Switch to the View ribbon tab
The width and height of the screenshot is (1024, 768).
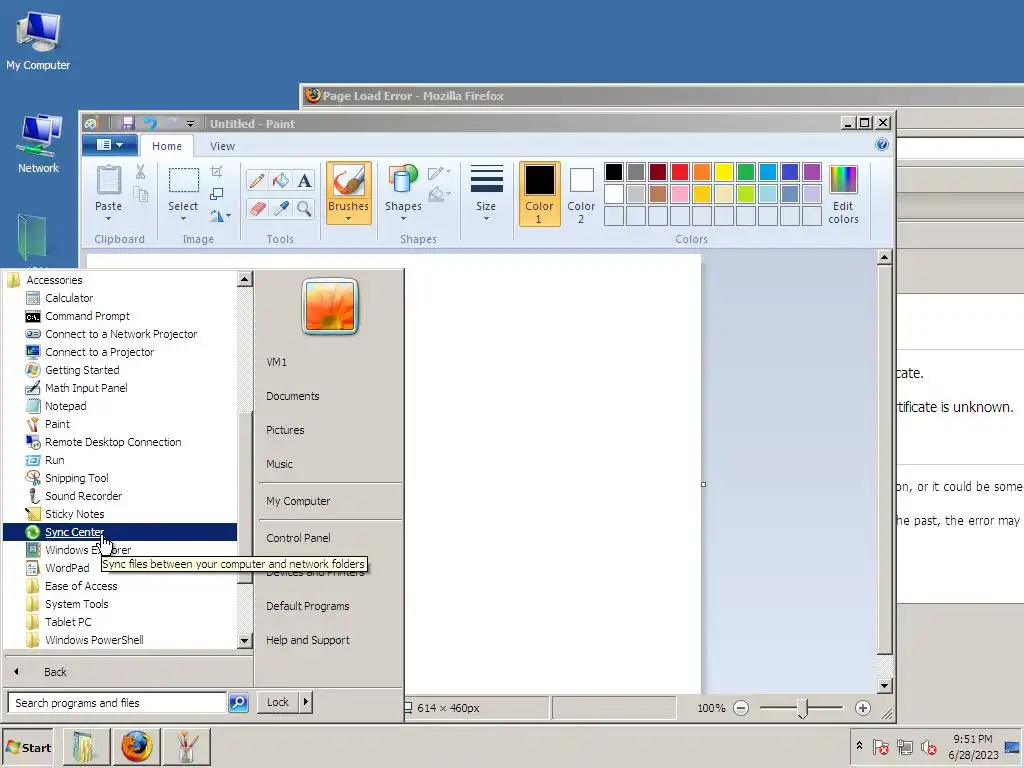point(222,146)
